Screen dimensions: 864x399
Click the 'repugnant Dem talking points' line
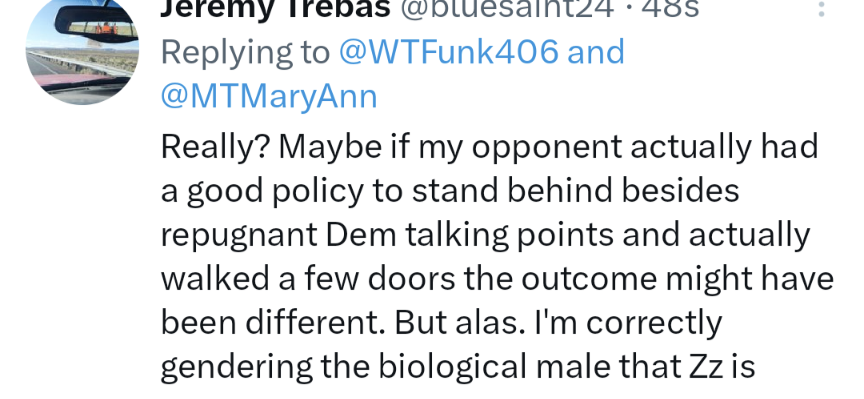click(387, 235)
